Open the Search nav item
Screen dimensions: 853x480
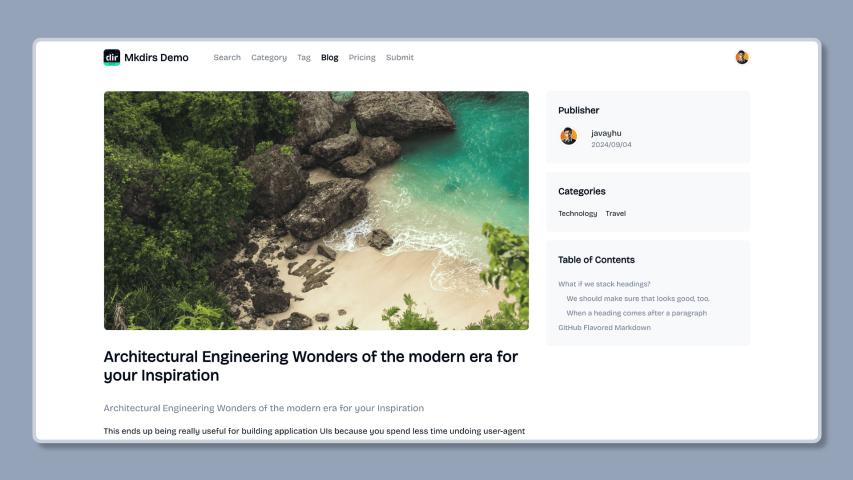(227, 57)
